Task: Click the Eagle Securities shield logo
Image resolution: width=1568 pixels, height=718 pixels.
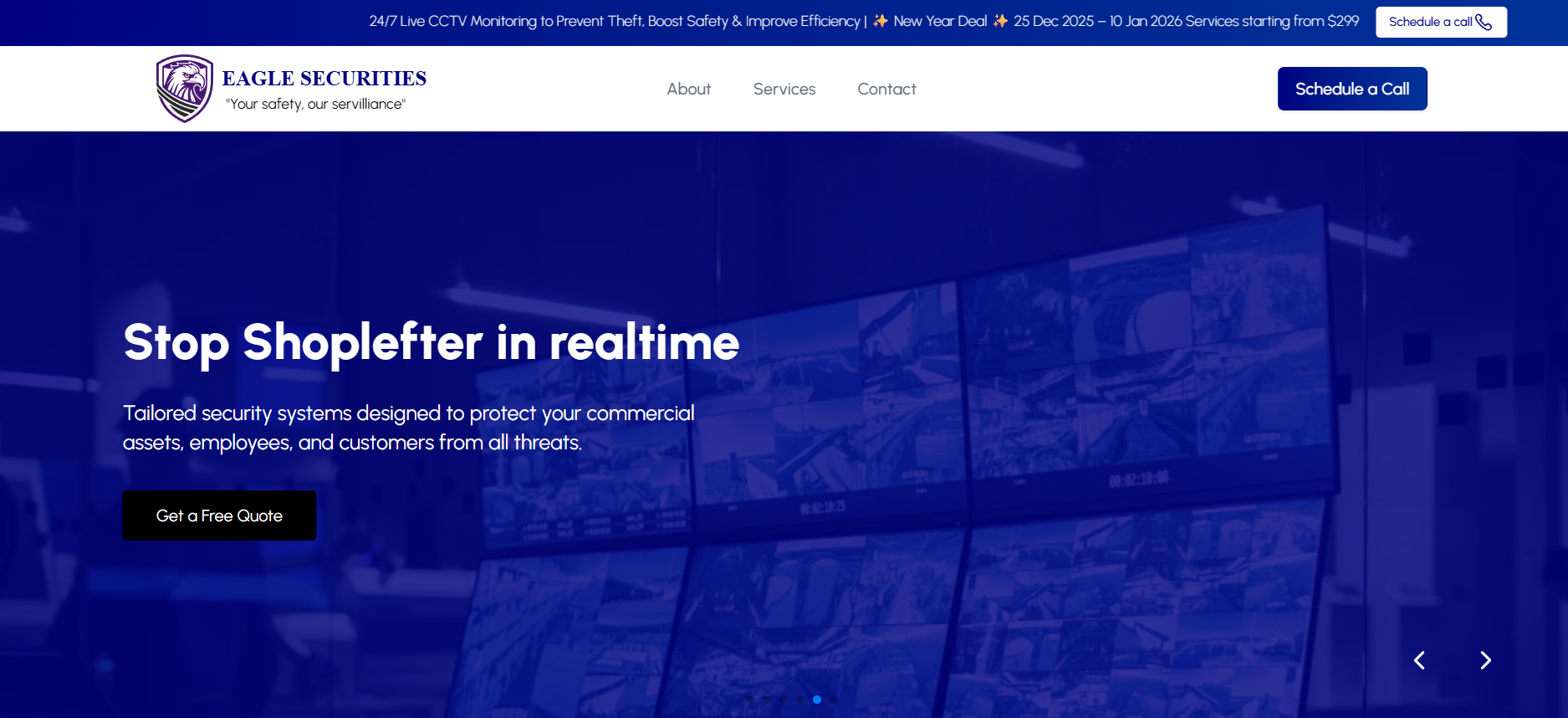Action: [185, 89]
